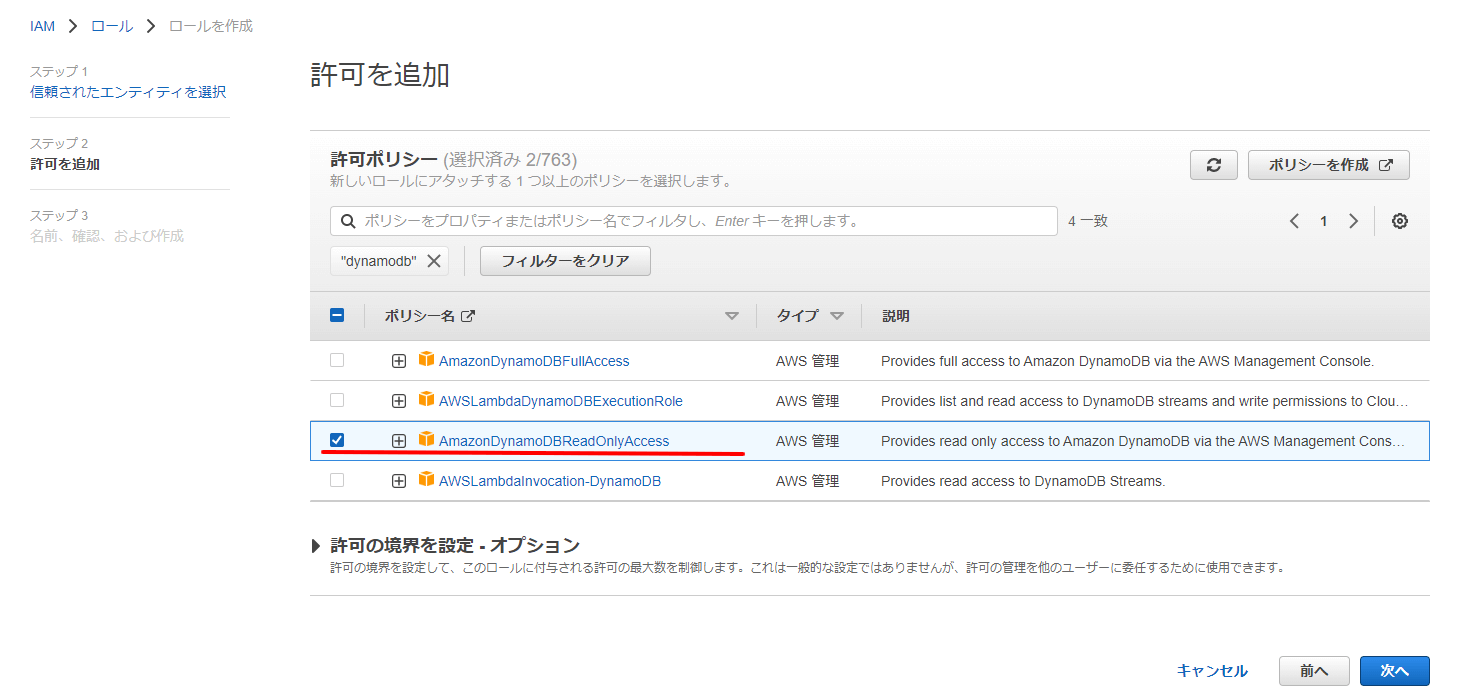Click the orange box icon beside AWSLambdaInvocation-DynamoDB
This screenshot has width=1457, height=697.
[427, 480]
